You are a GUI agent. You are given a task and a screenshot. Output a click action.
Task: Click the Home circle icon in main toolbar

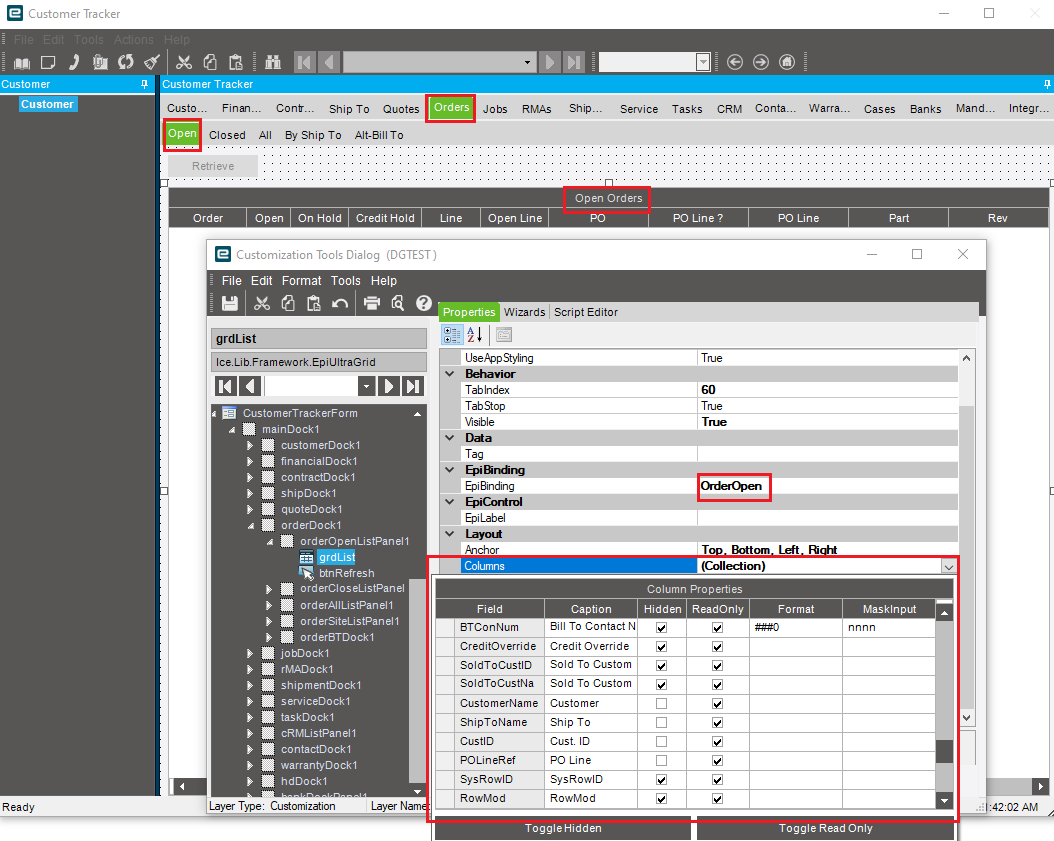tap(786, 63)
